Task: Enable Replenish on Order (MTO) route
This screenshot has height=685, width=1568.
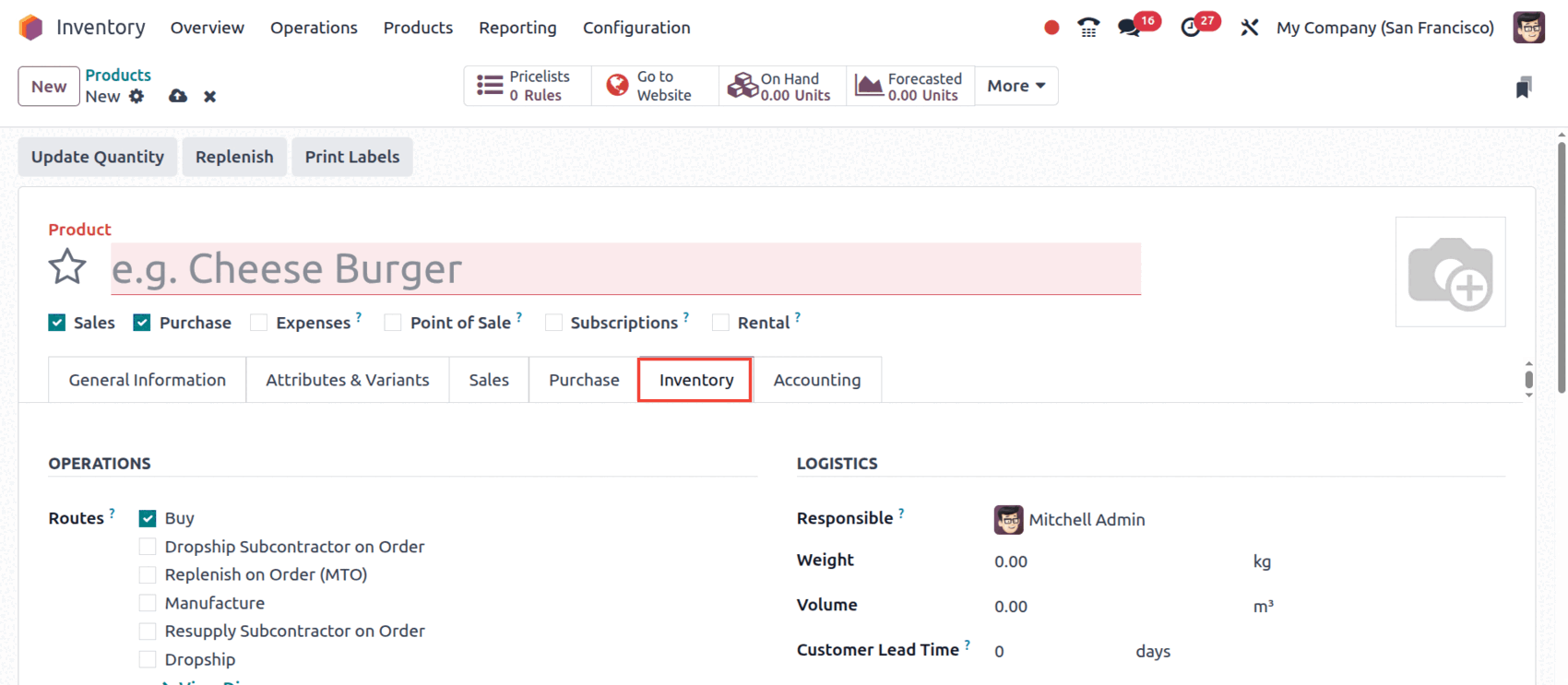Action: [148, 575]
